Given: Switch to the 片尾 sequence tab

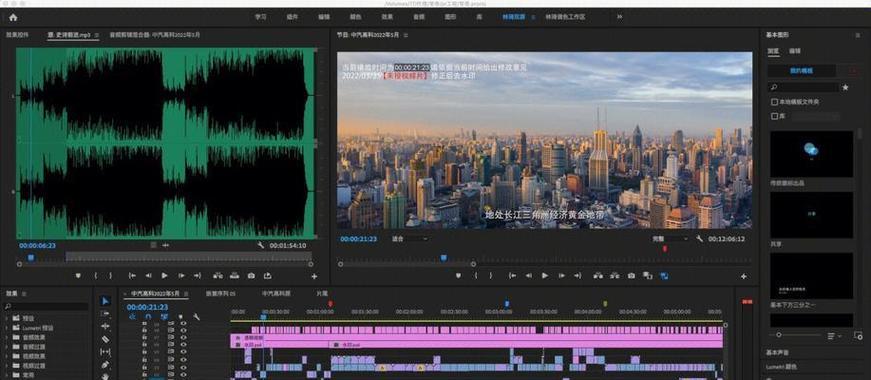Looking at the screenshot, I should [322, 293].
